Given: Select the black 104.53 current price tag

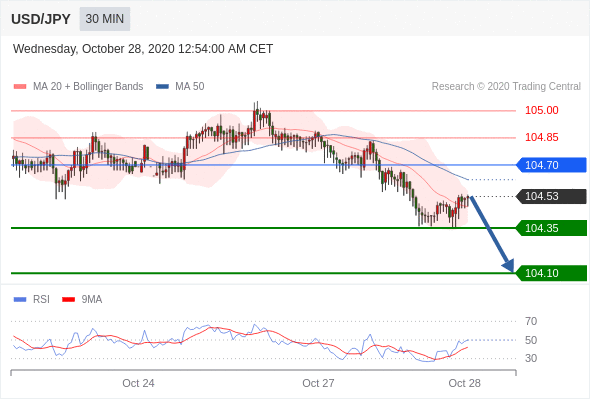Looking at the screenshot, I should coord(551,196).
